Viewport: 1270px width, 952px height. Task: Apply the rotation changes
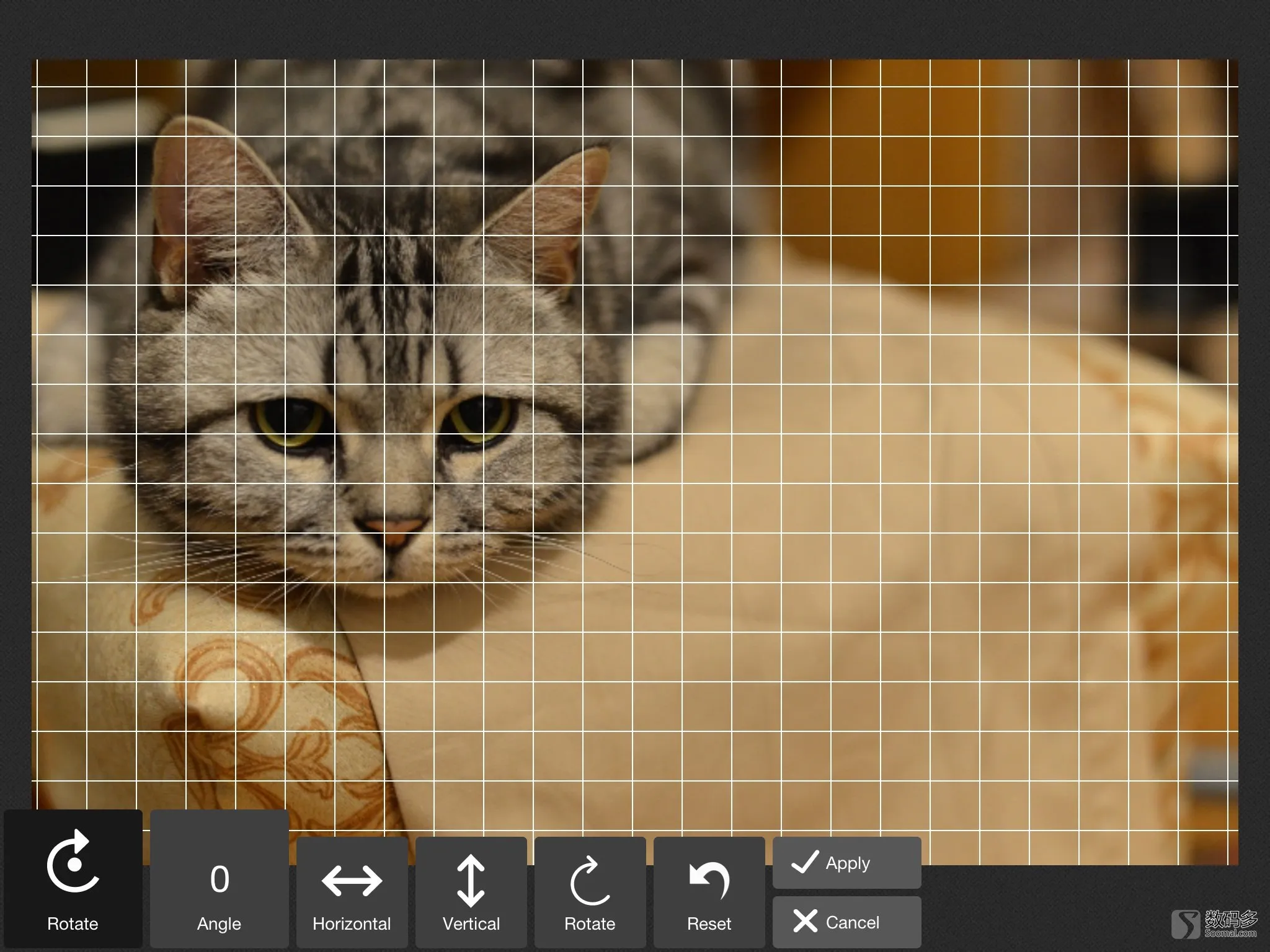click(x=847, y=863)
